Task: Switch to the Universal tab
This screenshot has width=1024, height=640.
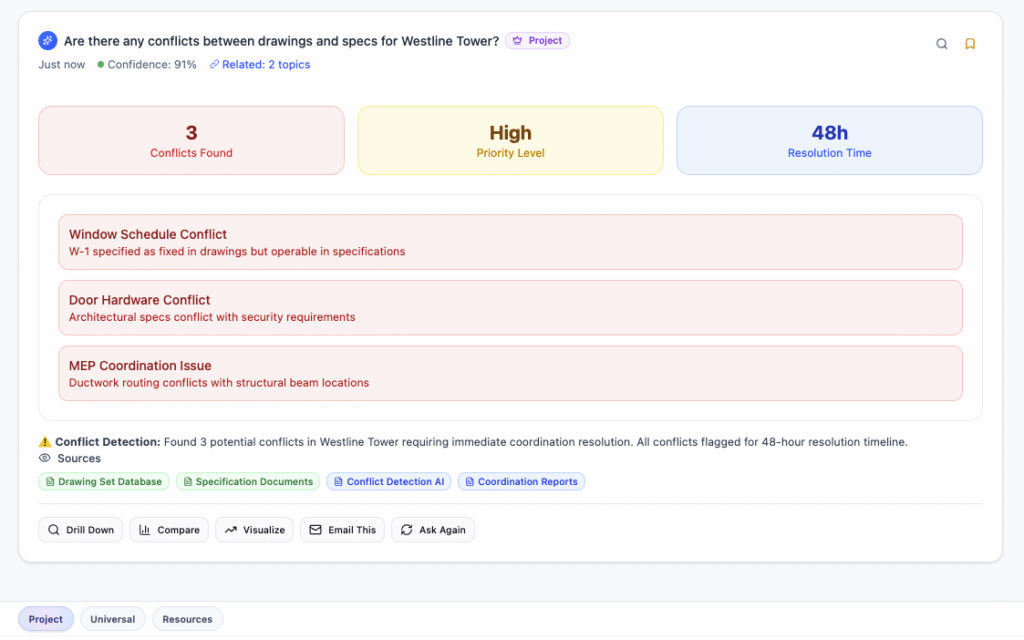Action: (113, 619)
